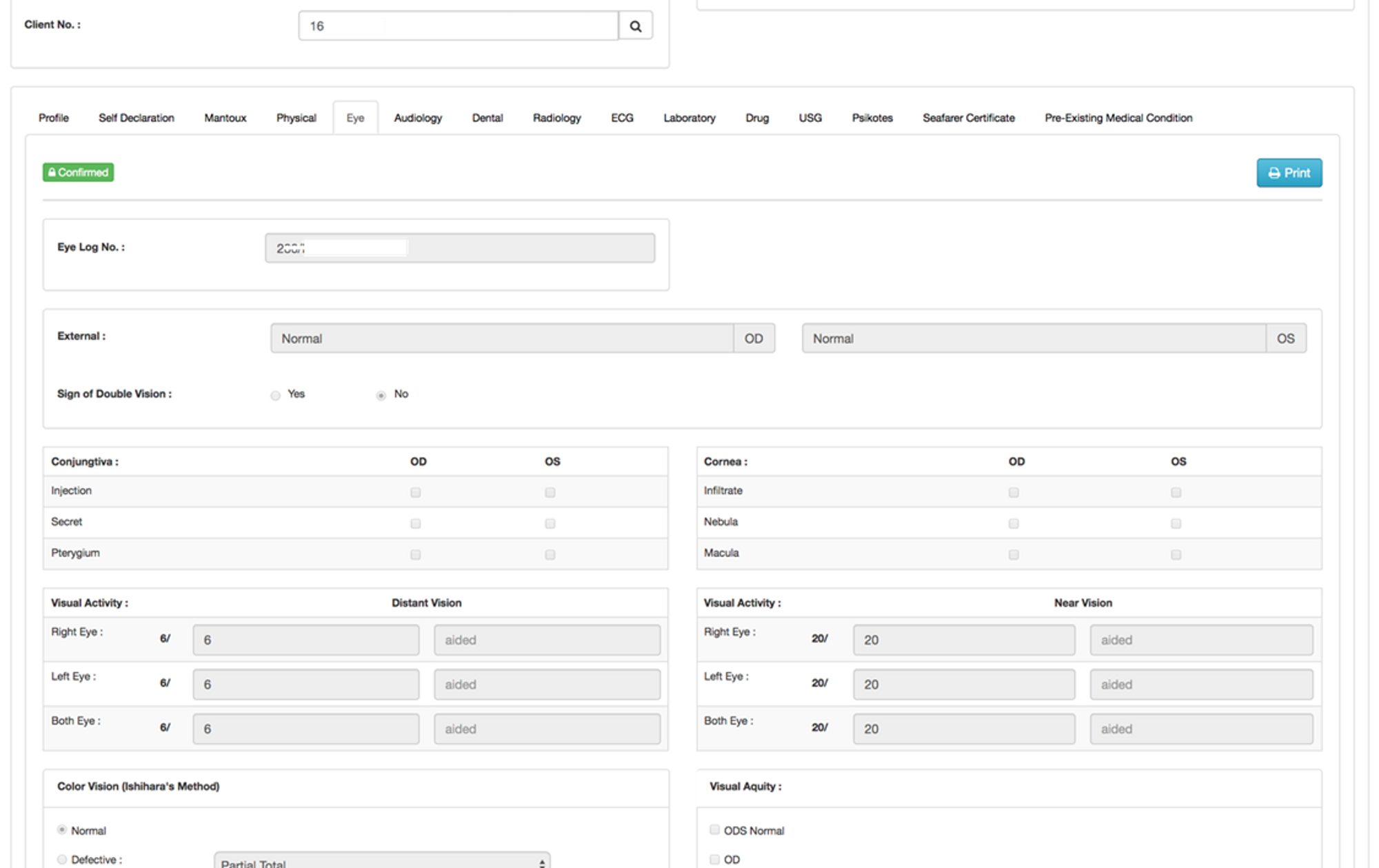Image resolution: width=1379 pixels, height=868 pixels.
Task: Click the External OD Normal field
Action: point(501,339)
